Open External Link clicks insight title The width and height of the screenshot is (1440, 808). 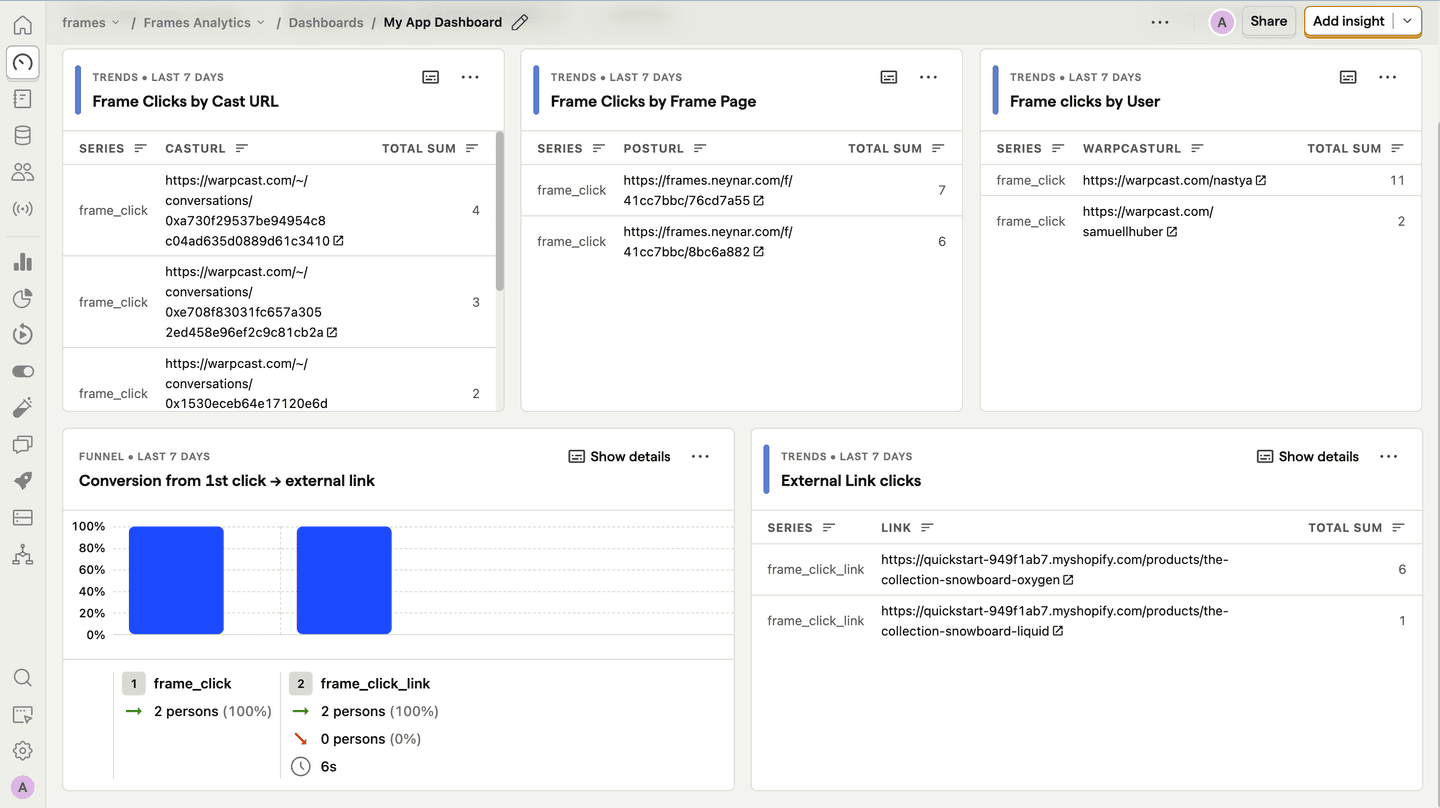pos(850,481)
